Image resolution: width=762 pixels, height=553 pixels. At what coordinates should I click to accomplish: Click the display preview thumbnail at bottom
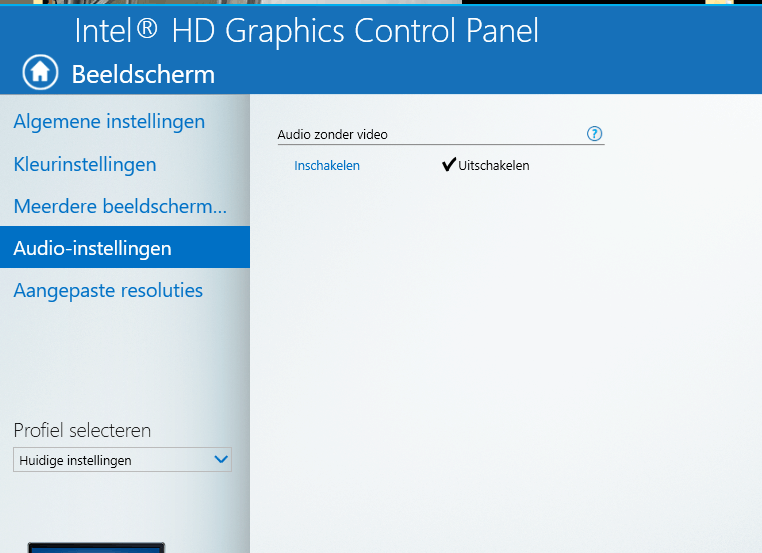[96, 548]
